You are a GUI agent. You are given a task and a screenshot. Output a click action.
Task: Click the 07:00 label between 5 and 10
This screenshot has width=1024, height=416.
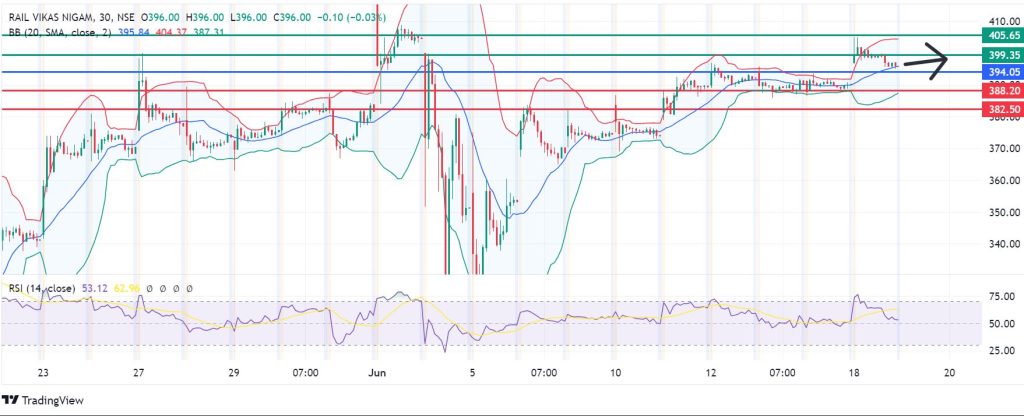tap(544, 374)
